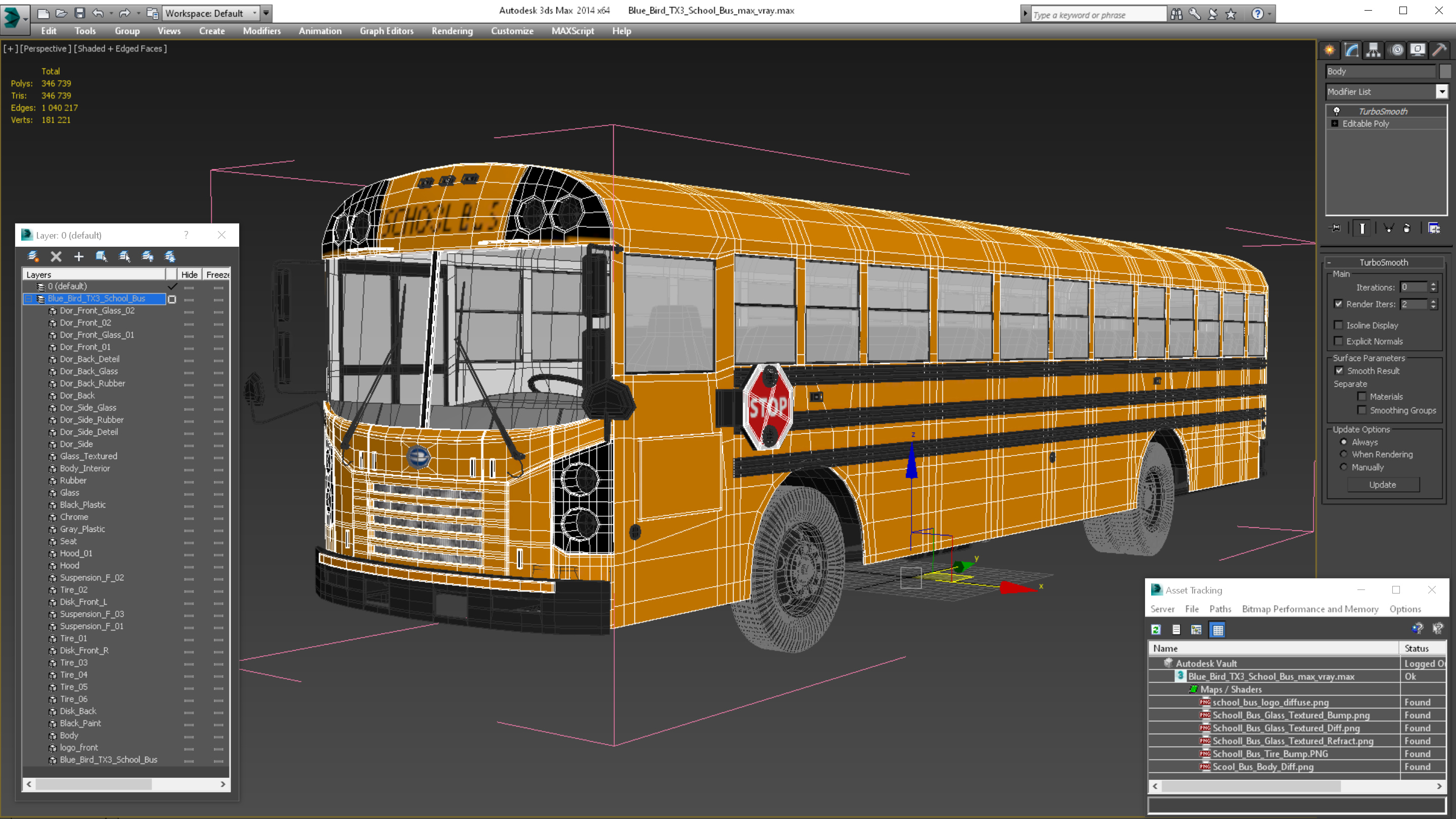Select the Manually update option
Screen dimensions: 1456x819
(1344, 467)
